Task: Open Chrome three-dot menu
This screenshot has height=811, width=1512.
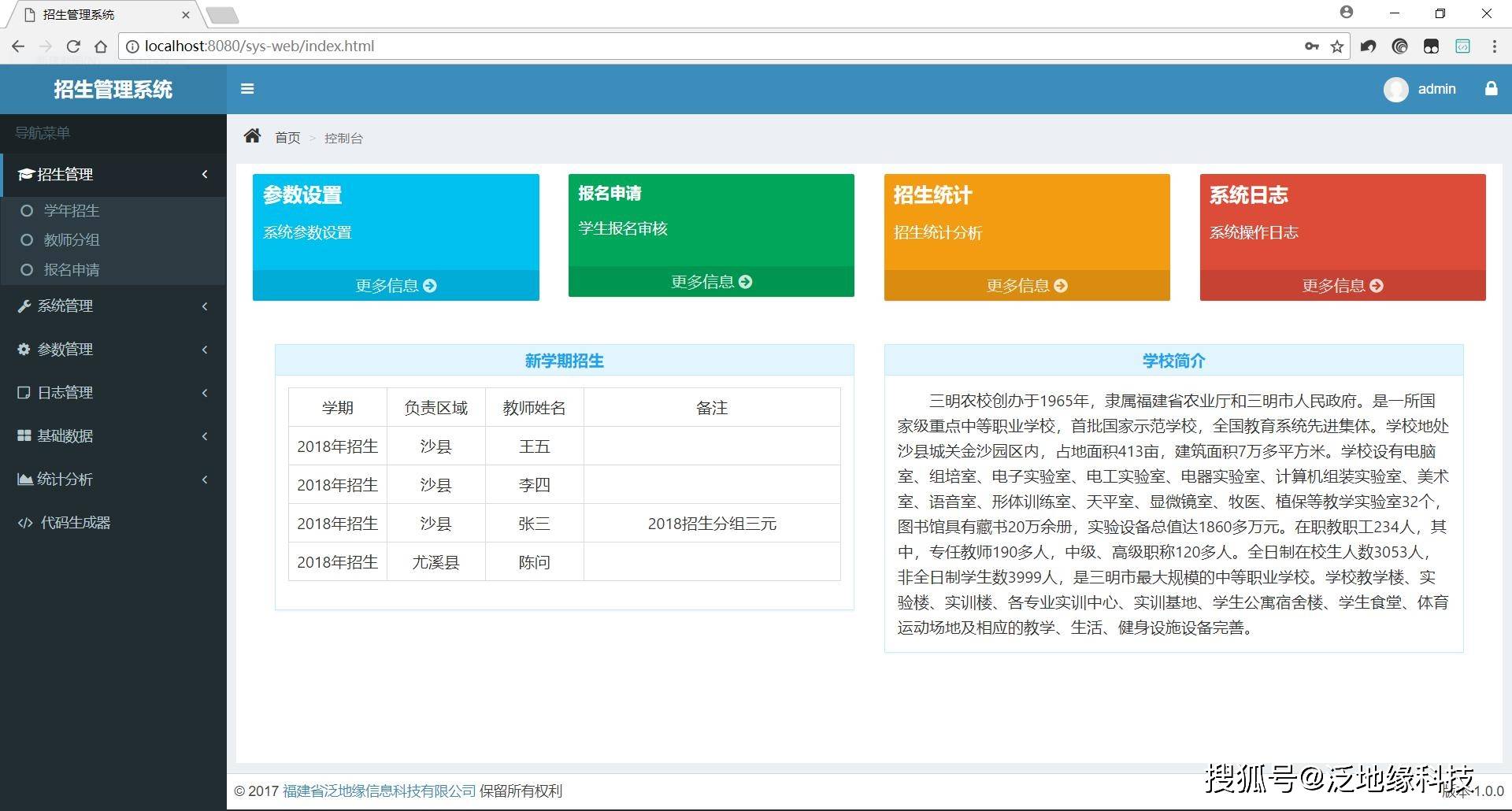Action: coord(1494,46)
